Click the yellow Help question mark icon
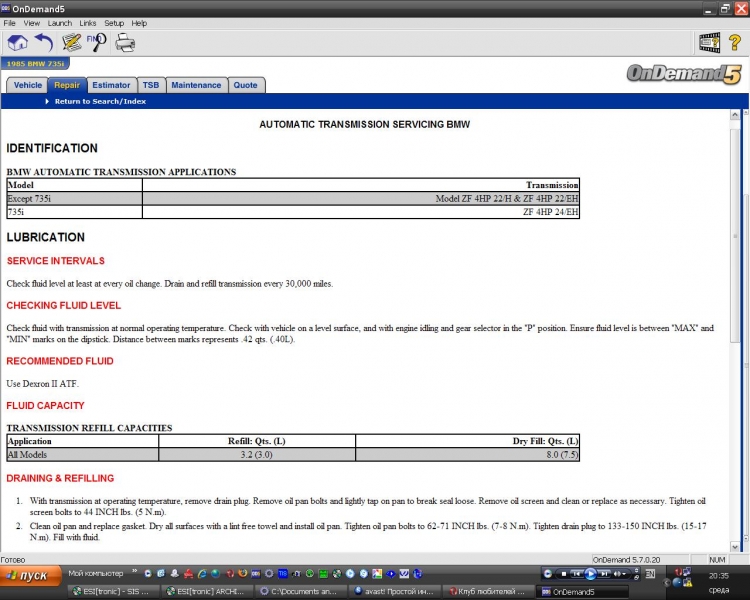Viewport: 750px width, 600px height. [x=734, y=42]
